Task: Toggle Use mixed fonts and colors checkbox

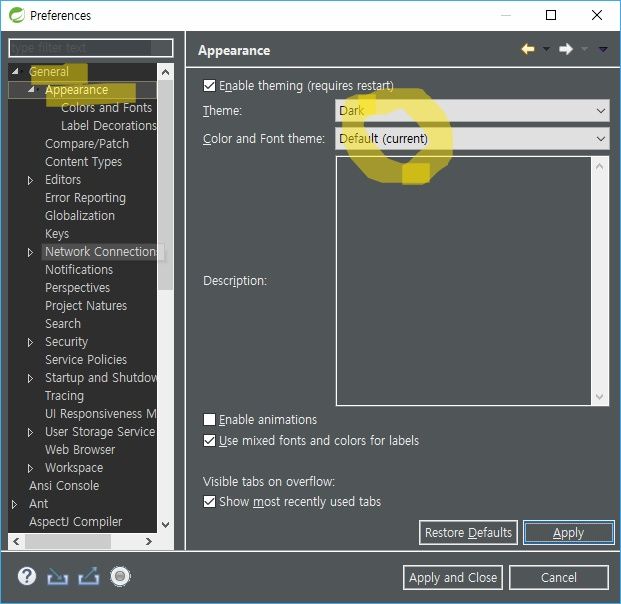Action: click(209, 440)
